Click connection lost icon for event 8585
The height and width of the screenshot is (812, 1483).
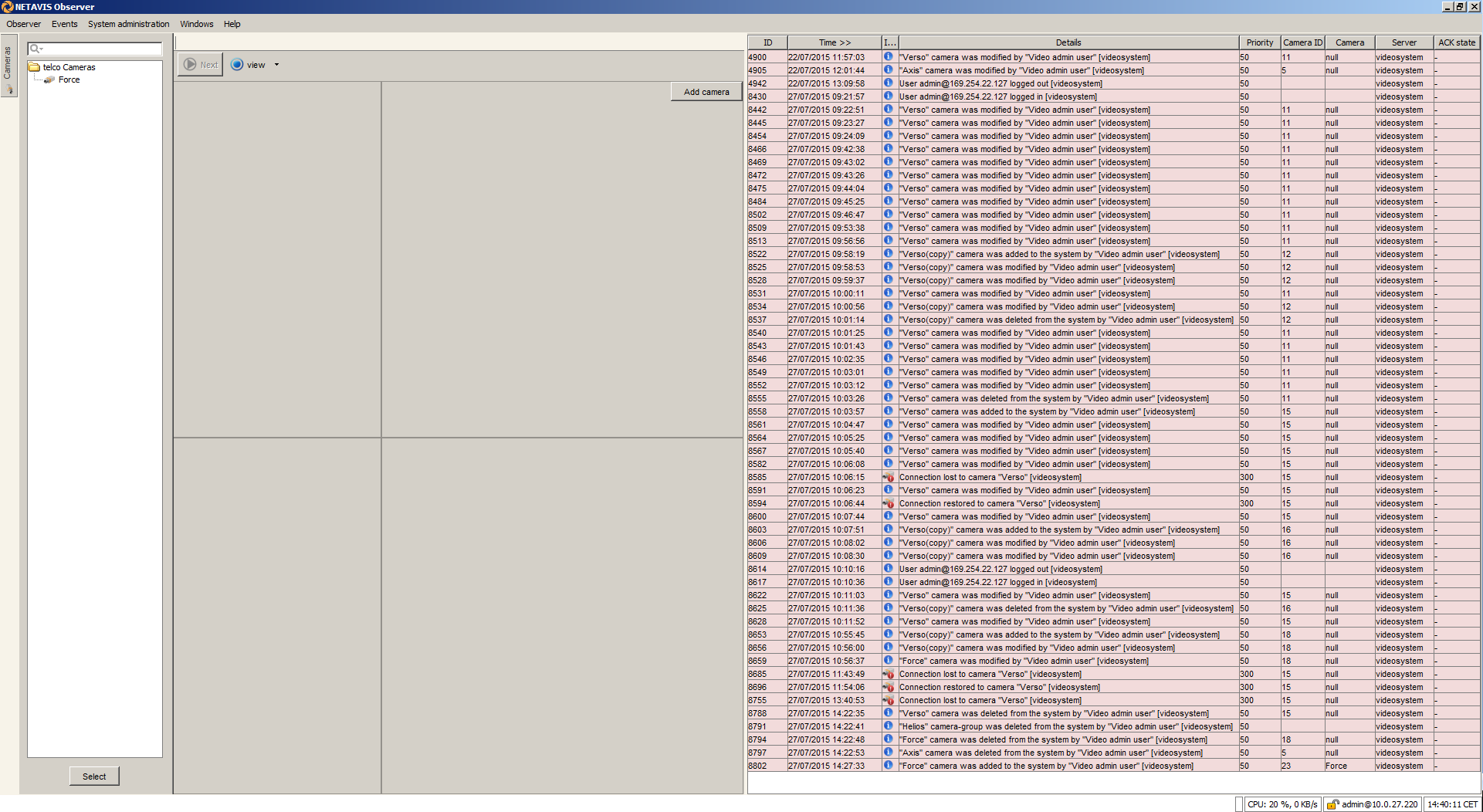889,477
